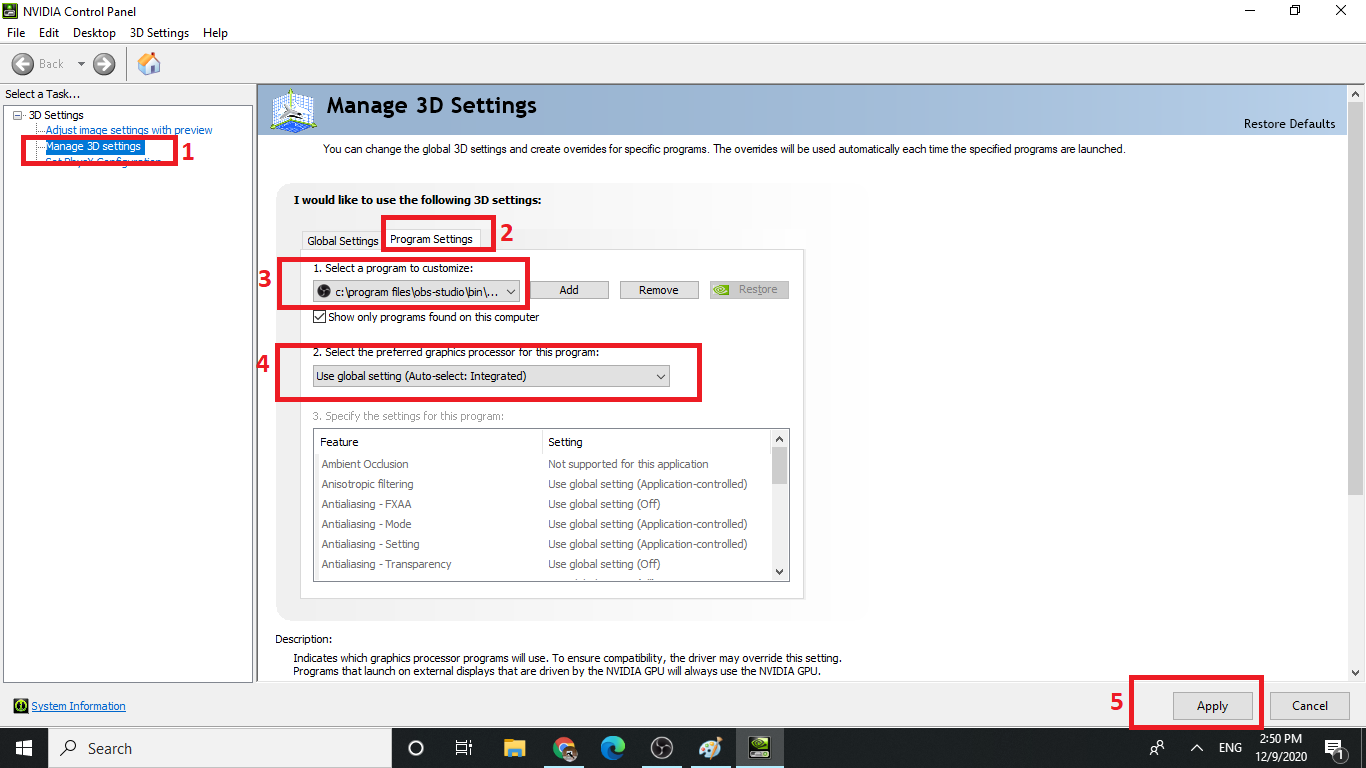This screenshot has height=768, width=1366.
Task: Show hidden system tray icons
Action: (x=1196, y=748)
